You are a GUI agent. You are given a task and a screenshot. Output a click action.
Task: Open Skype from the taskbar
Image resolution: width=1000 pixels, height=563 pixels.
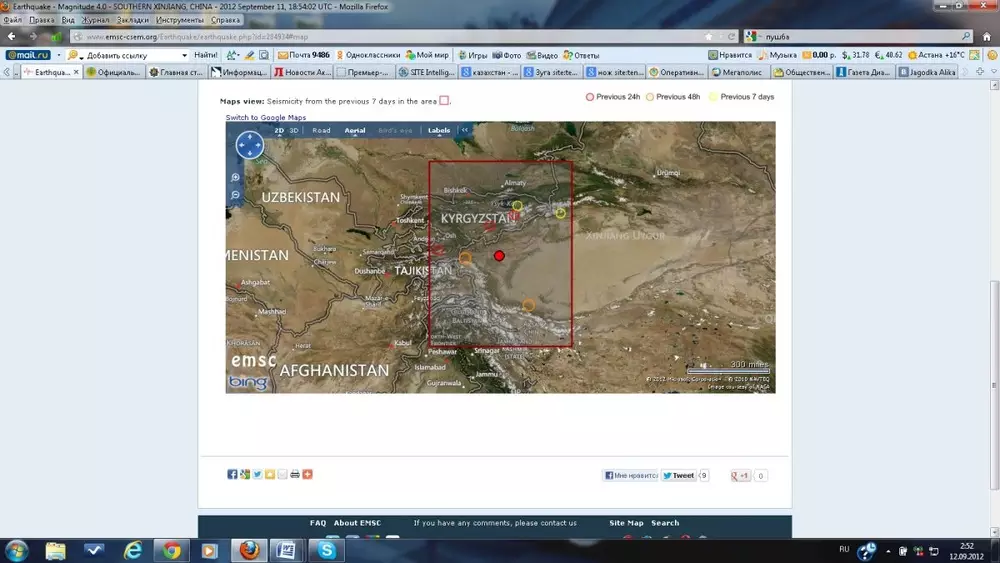tap(325, 549)
